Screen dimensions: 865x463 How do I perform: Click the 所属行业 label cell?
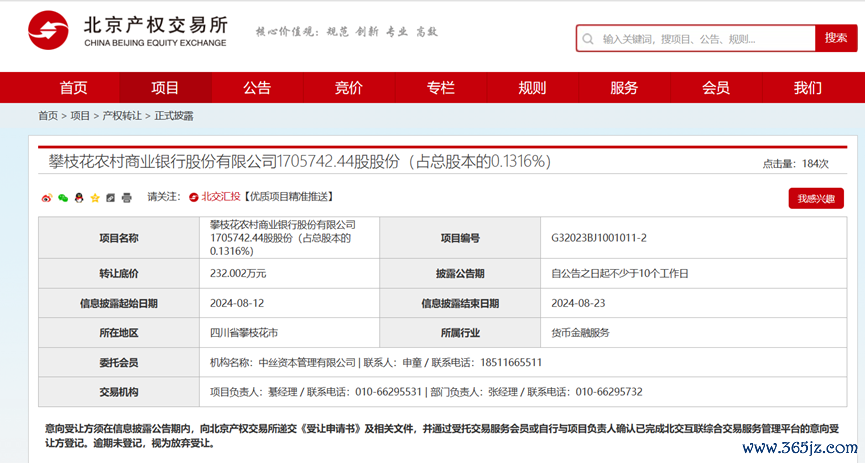coord(460,333)
